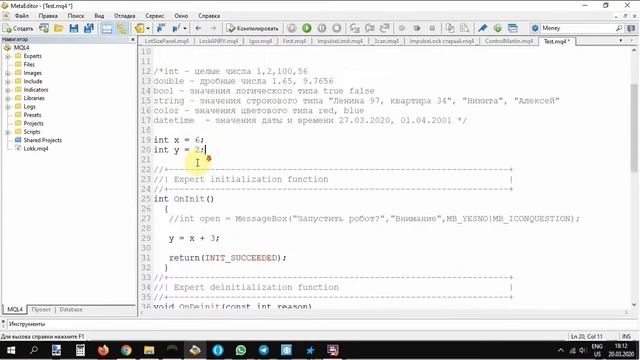The width and height of the screenshot is (640, 360).
Task: Click the MQL Wizard styler icon
Action: pos(140,28)
